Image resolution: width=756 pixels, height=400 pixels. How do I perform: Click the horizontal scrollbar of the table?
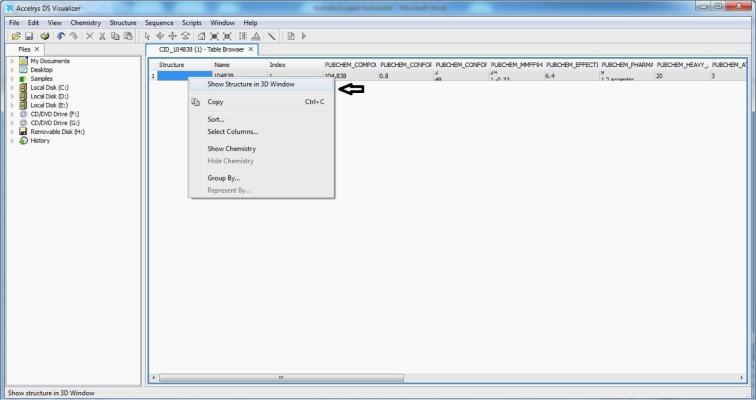pyautogui.click(x=280, y=377)
